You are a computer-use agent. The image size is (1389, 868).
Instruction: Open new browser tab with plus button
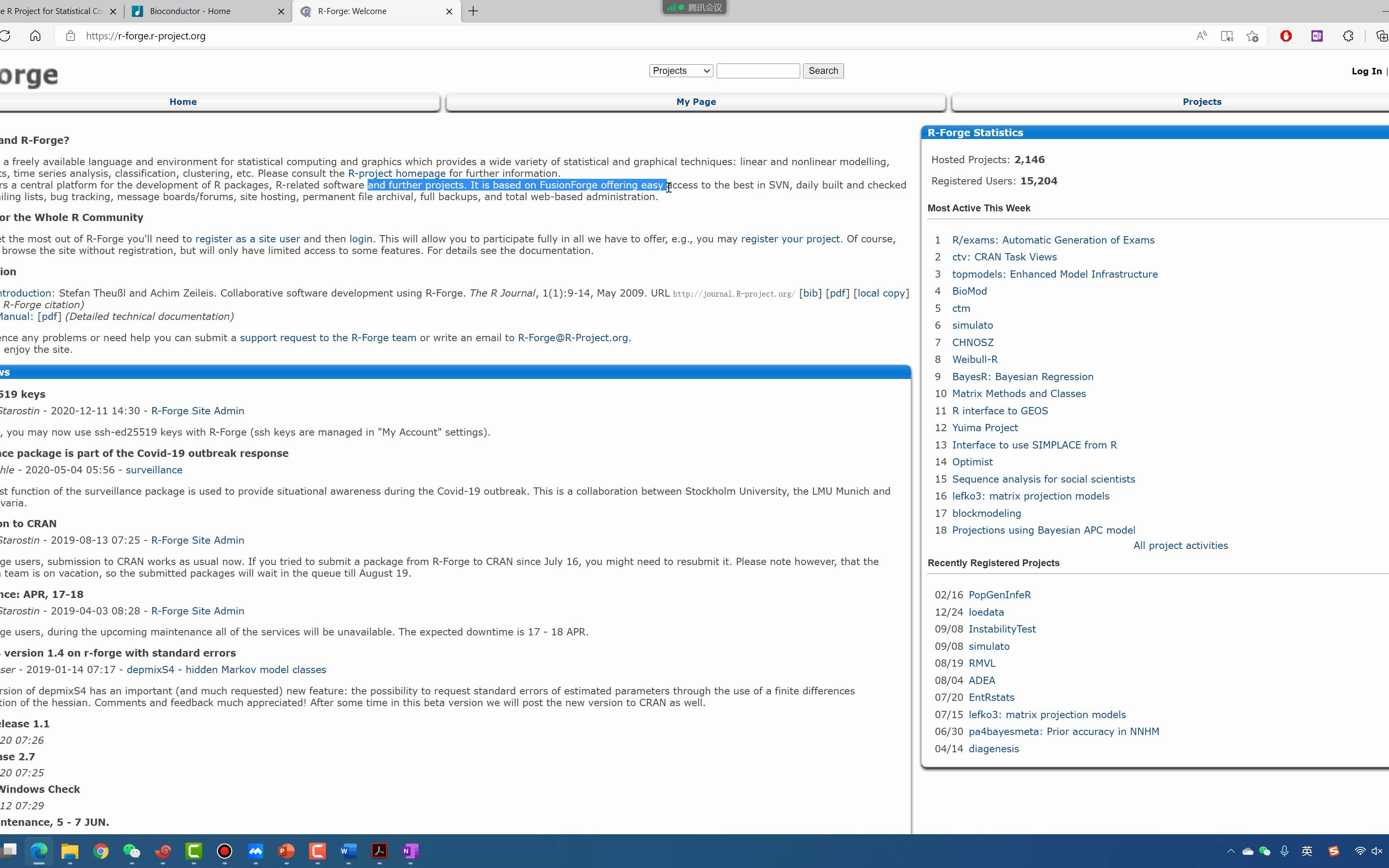(x=473, y=11)
